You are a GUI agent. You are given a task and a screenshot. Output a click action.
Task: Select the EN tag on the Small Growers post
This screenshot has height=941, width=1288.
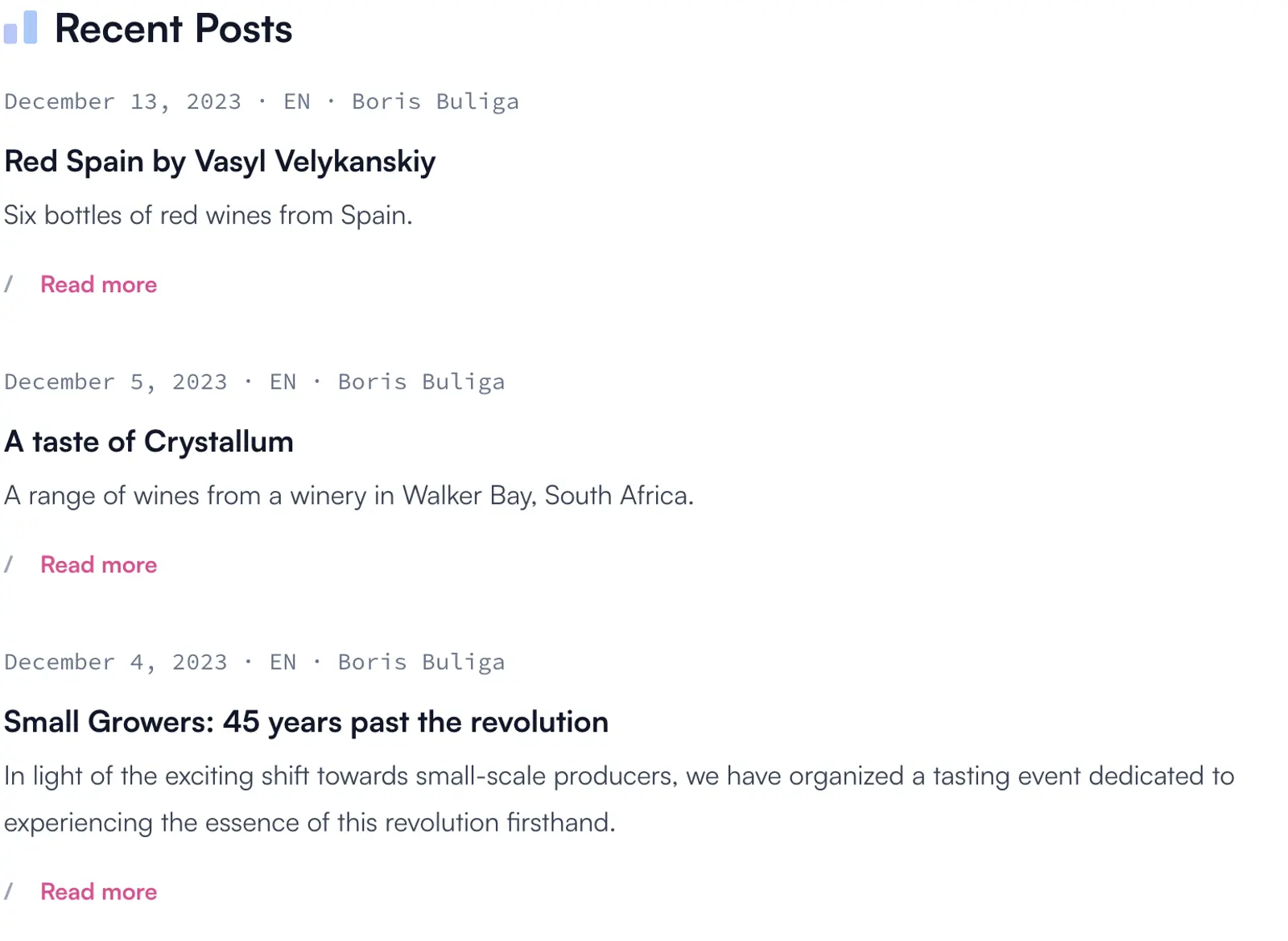pyautogui.click(x=283, y=662)
